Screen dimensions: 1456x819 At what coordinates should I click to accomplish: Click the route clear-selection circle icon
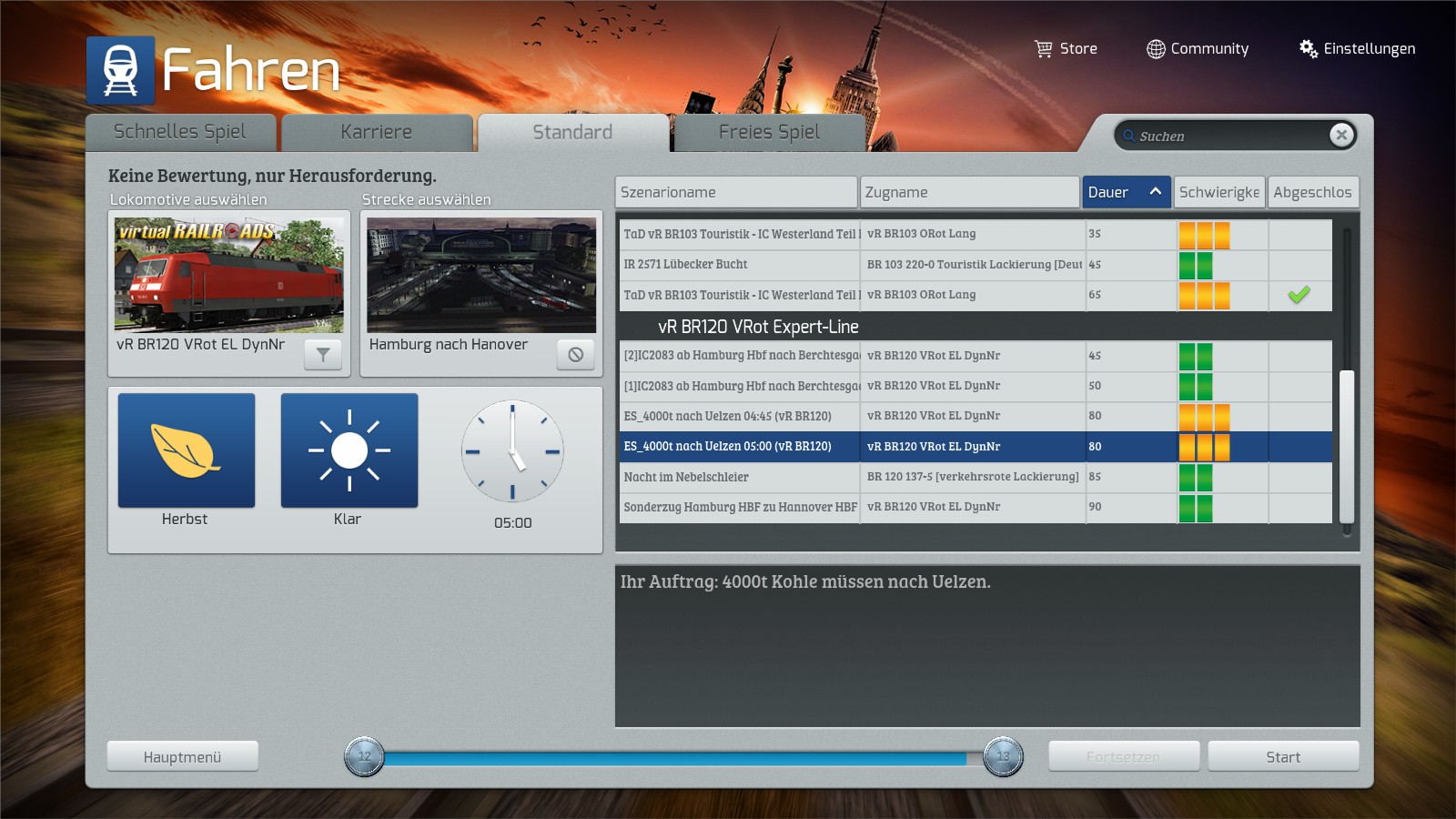pyautogui.click(x=575, y=355)
